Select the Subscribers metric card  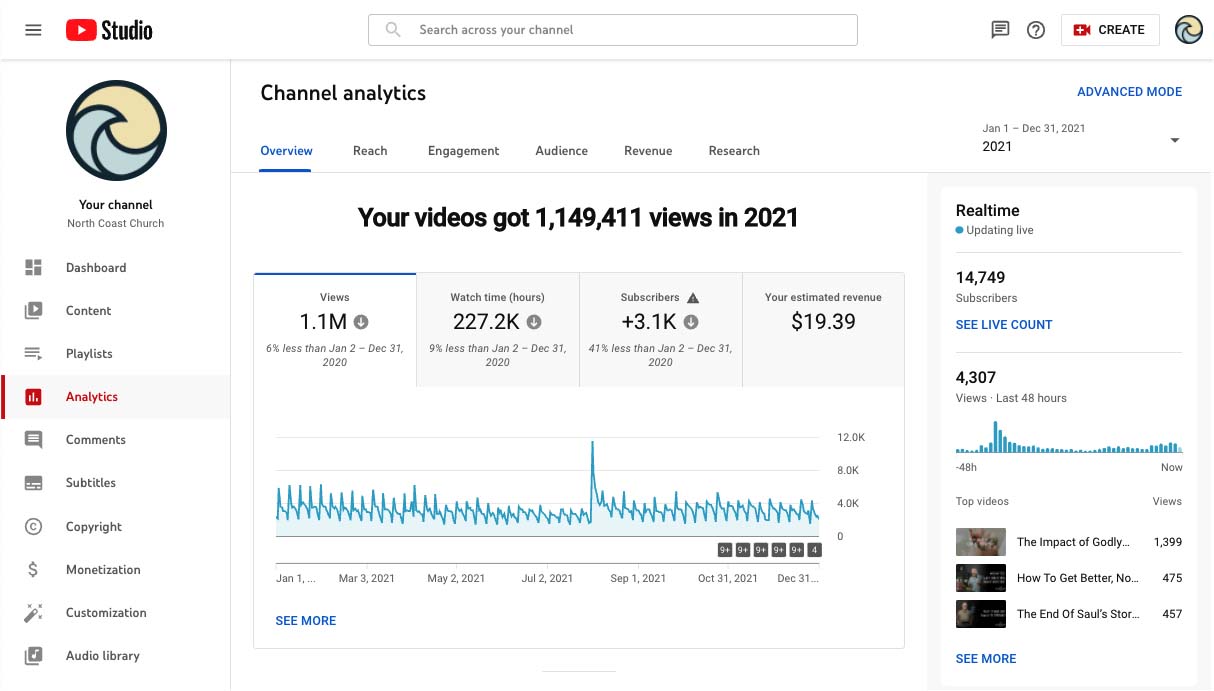[661, 330]
